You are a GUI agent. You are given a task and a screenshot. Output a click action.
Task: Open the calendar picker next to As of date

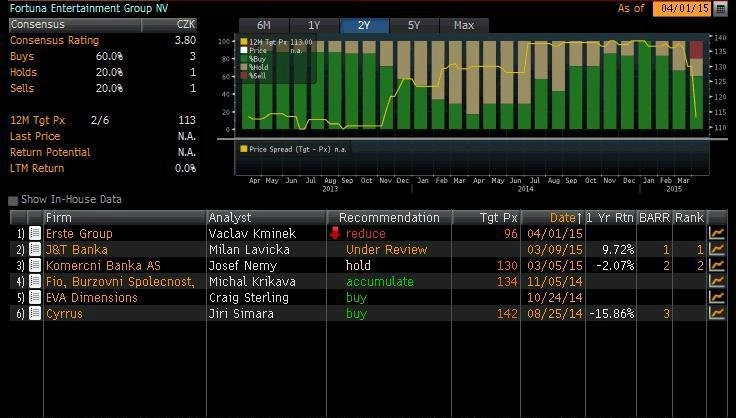[721, 8]
